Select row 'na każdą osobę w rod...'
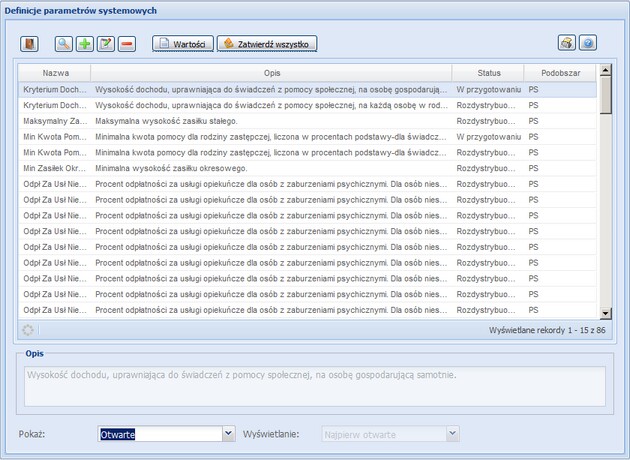Screen dimensions: 630x460 point(307,105)
